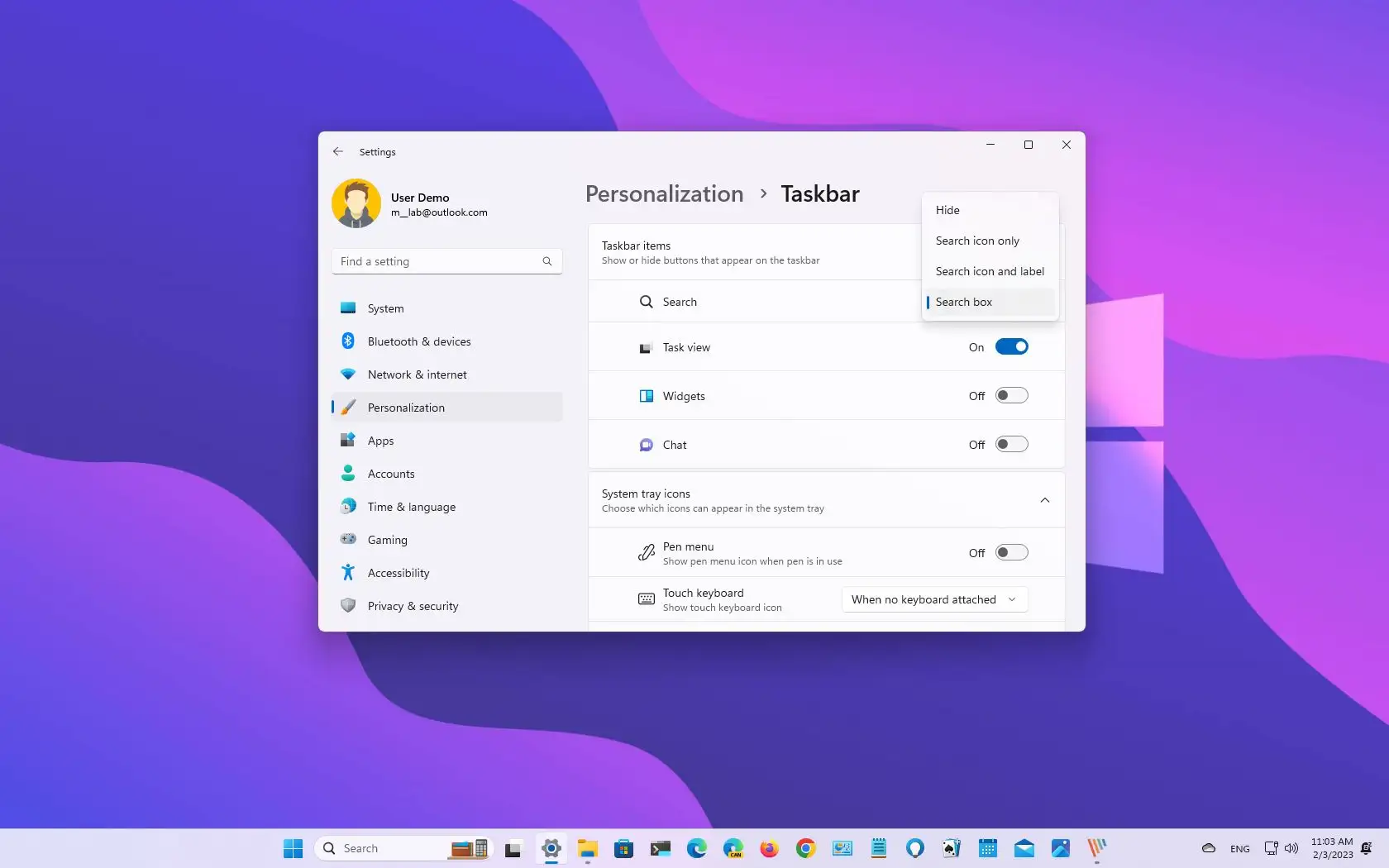Open Privacy & security settings
Viewport: 1389px width, 868px height.
[x=413, y=605]
